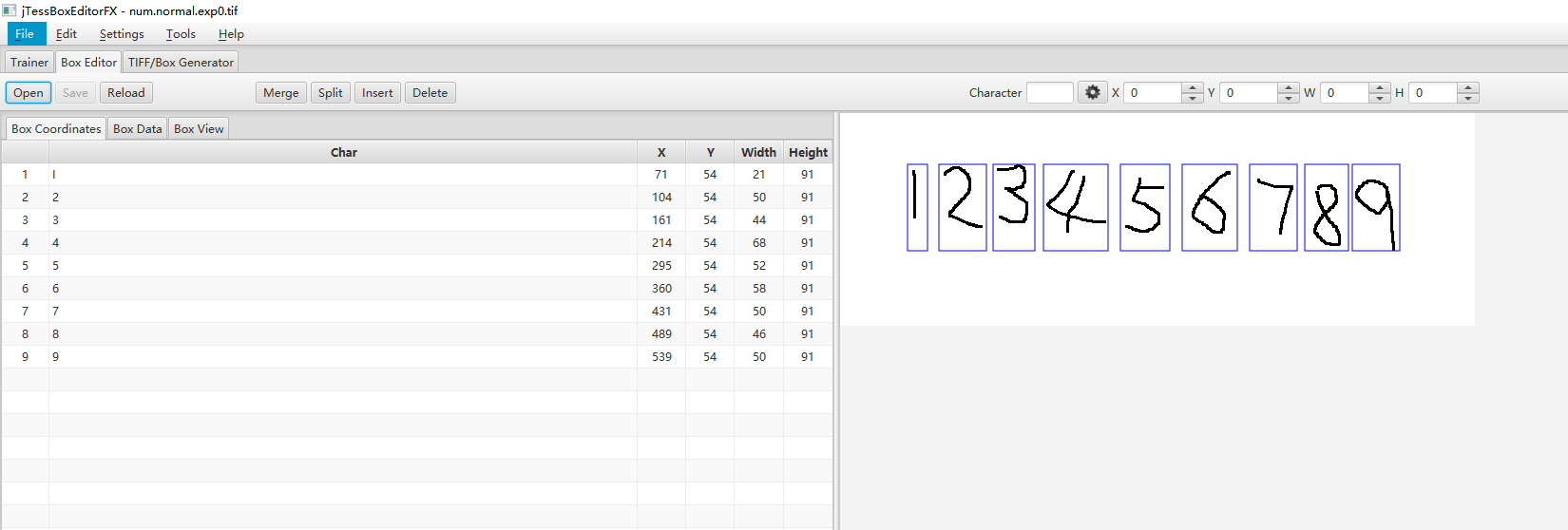Decrease the H height spinner value
This screenshot has height=530, width=1568.
[x=1468, y=98]
